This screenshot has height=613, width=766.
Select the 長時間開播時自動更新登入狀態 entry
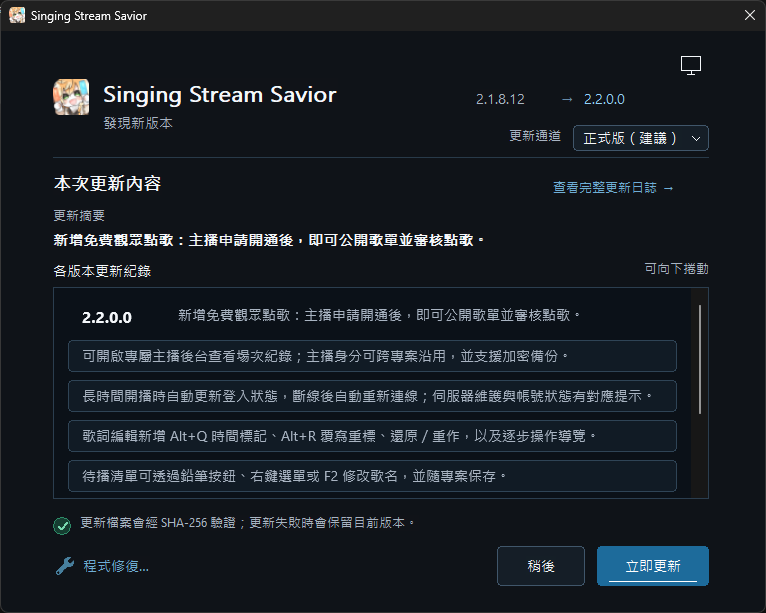(x=372, y=396)
